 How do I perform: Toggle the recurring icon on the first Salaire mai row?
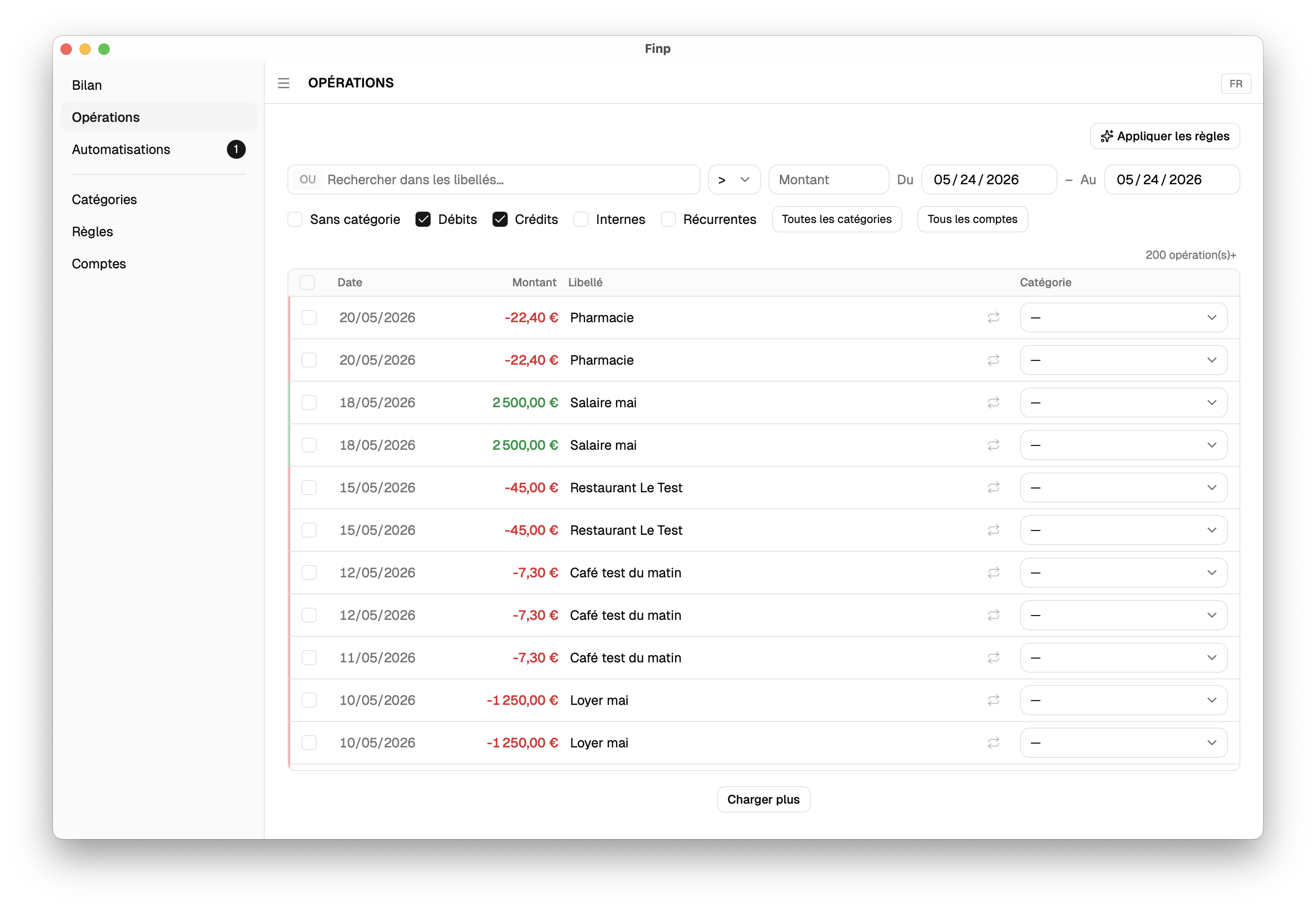(x=994, y=403)
